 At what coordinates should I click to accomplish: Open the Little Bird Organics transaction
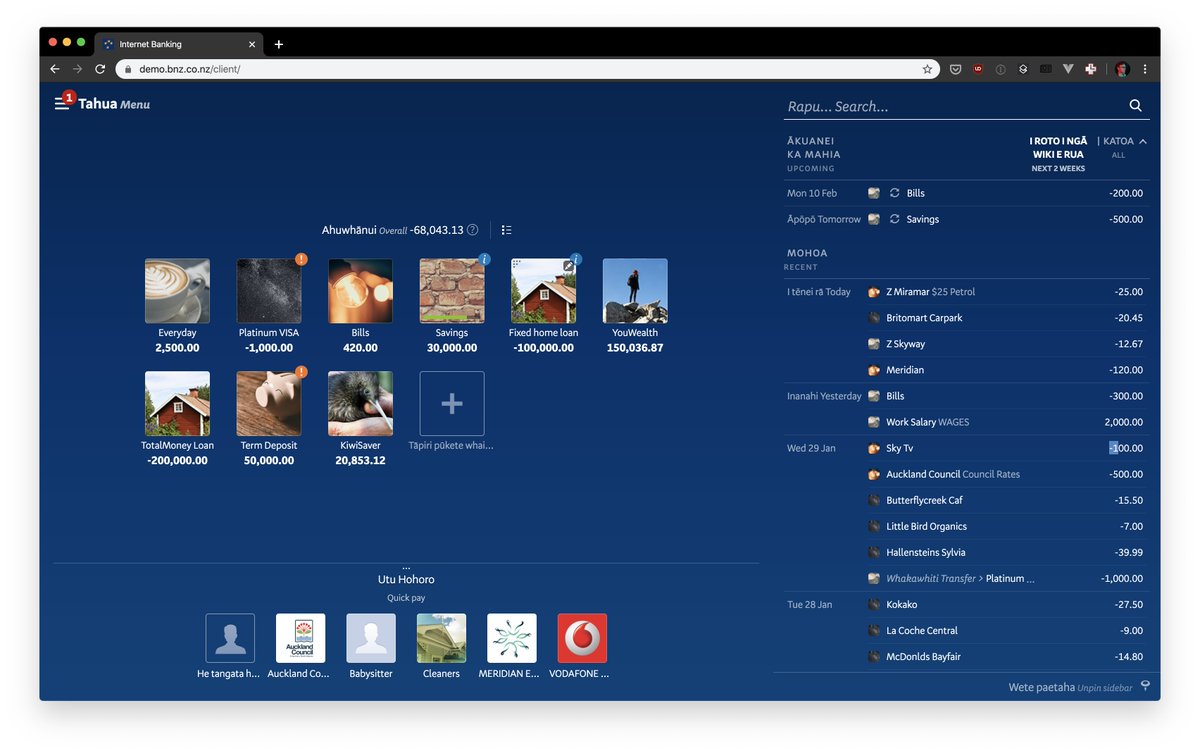(965, 526)
